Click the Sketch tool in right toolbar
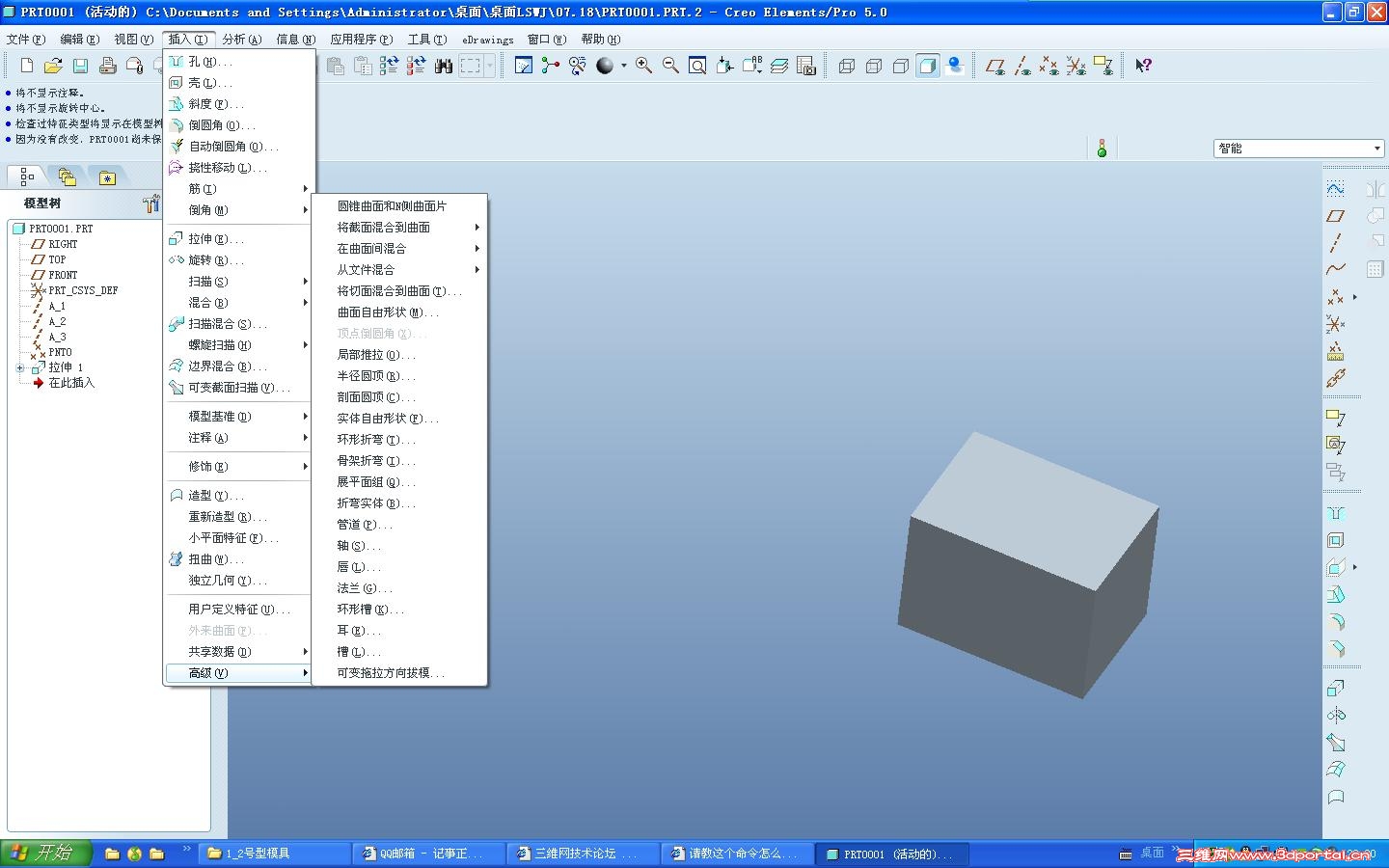The image size is (1389, 868). (x=1336, y=189)
